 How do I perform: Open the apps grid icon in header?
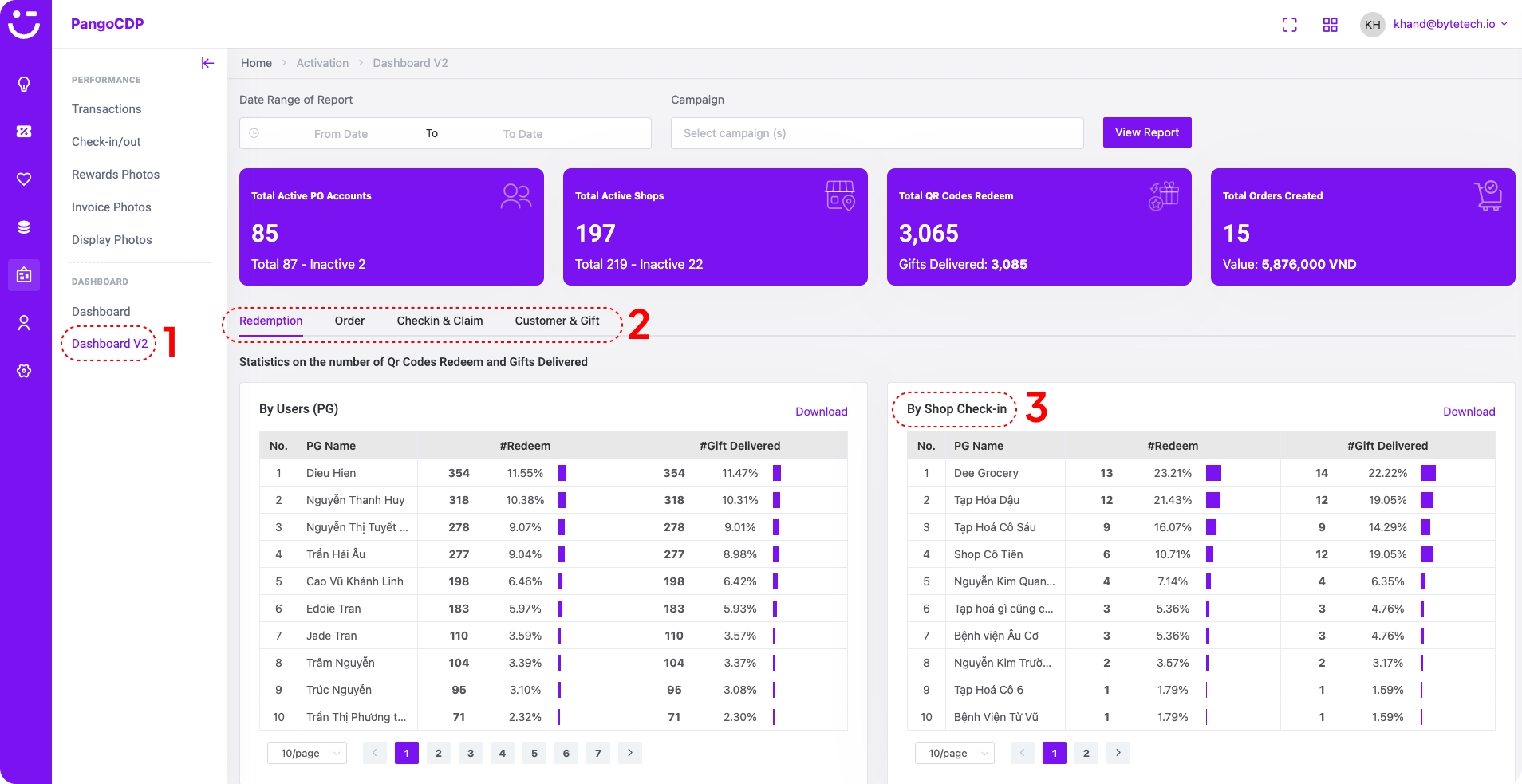tap(1330, 25)
